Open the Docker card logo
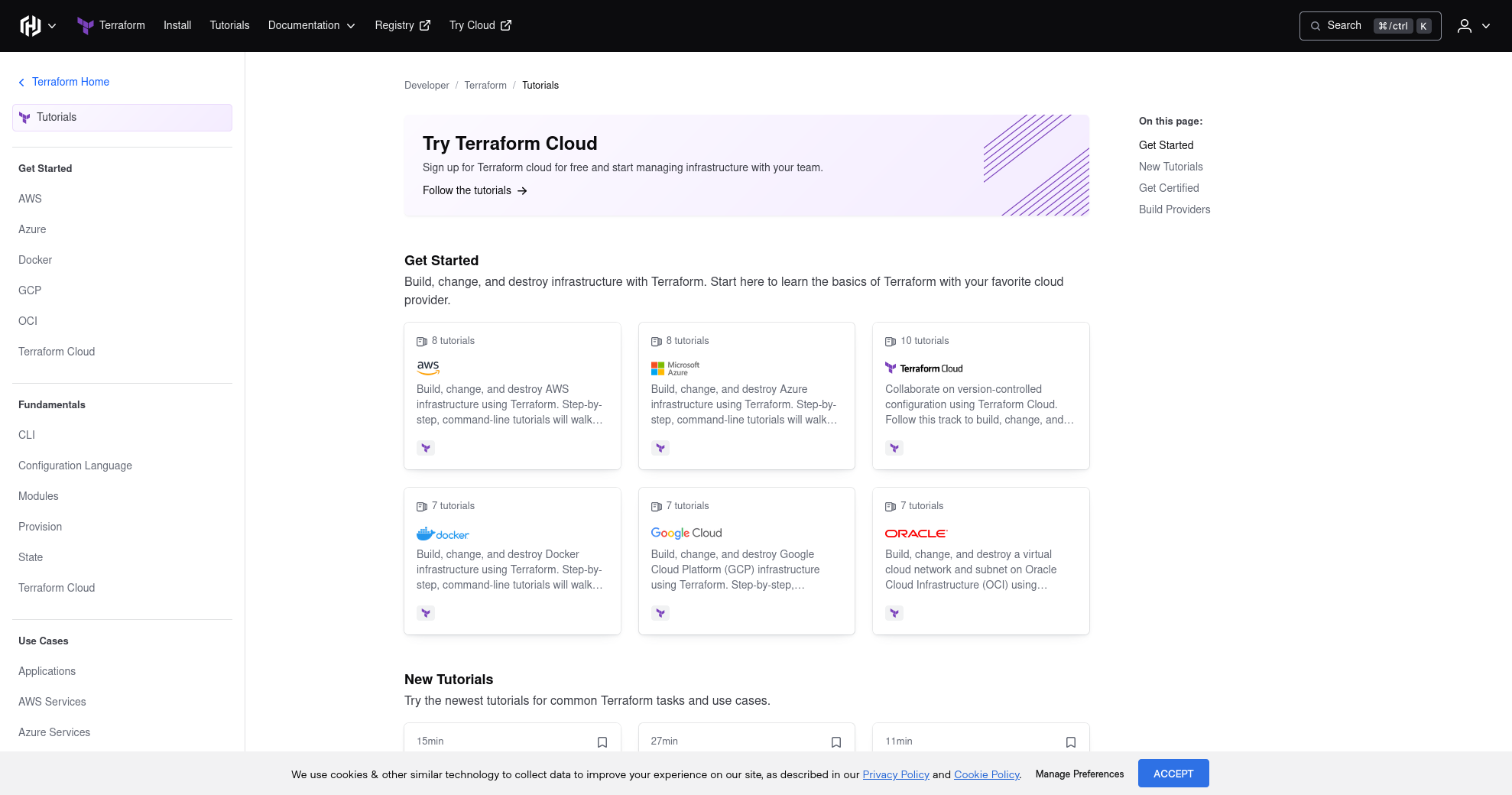 click(x=443, y=534)
